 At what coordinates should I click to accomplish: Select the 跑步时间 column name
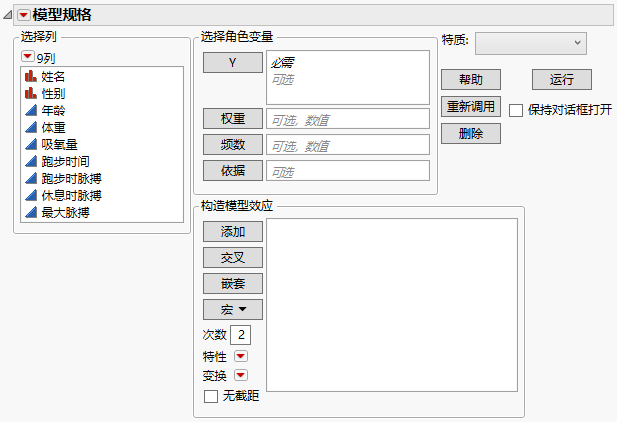[65, 161]
